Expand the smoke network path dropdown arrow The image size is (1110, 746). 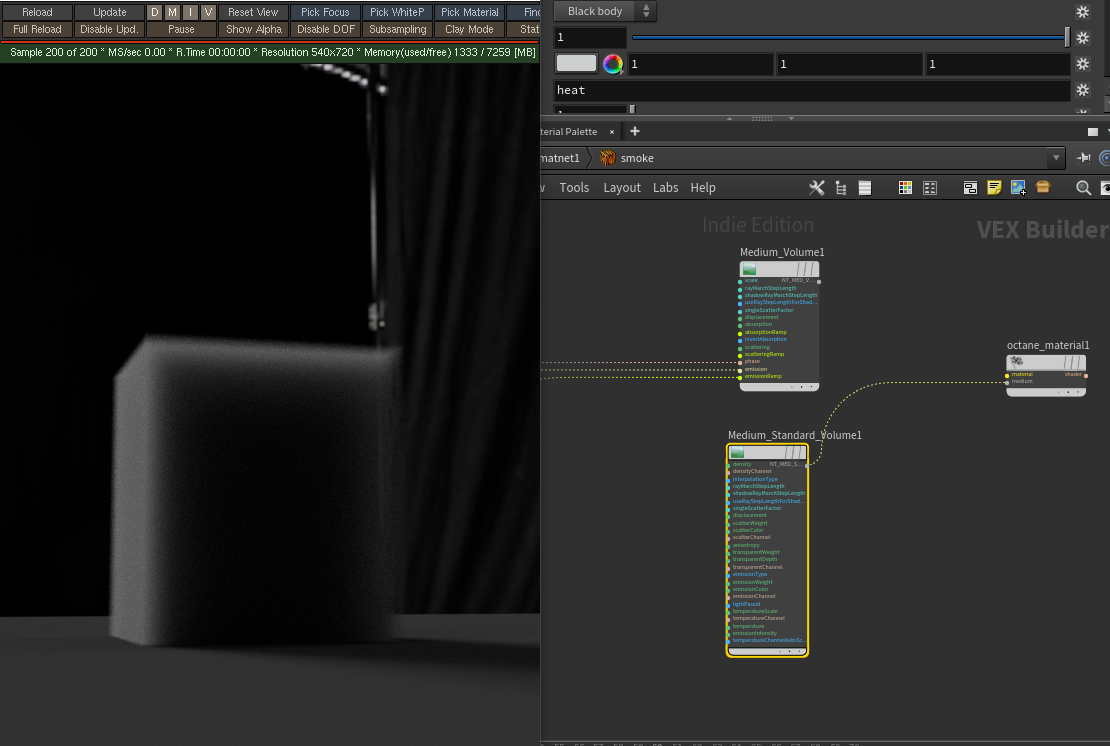tap(1056, 158)
